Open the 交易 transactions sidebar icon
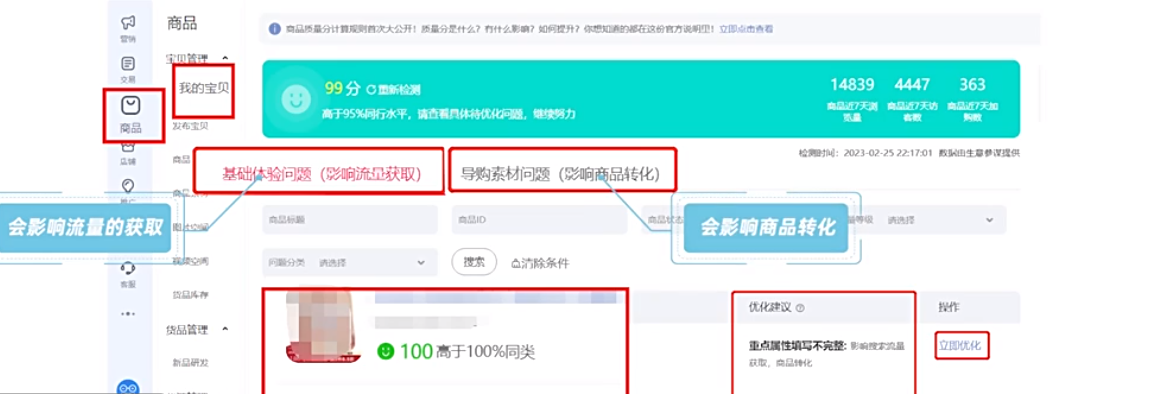The height and width of the screenshot is (394, 1170). point(128,64)
